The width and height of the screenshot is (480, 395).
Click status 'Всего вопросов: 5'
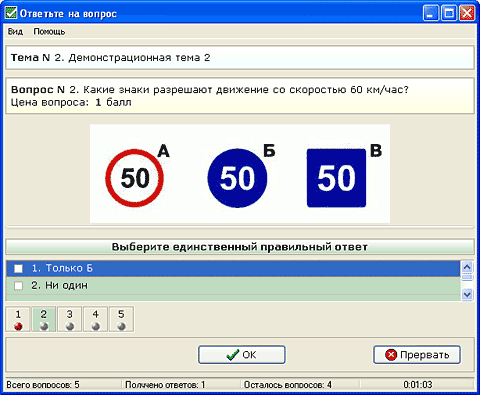(43, 385)
